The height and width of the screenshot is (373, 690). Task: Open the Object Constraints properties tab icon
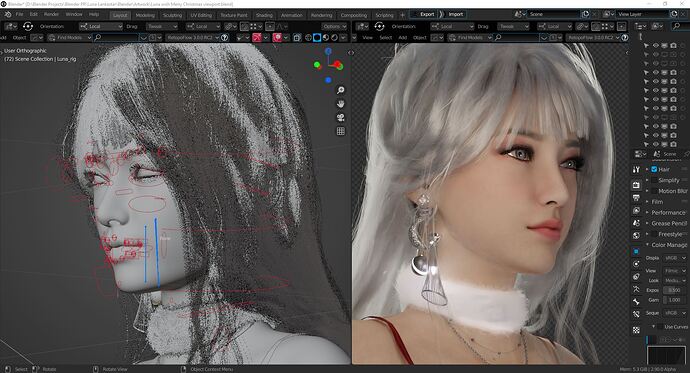[x=636, y=277]
